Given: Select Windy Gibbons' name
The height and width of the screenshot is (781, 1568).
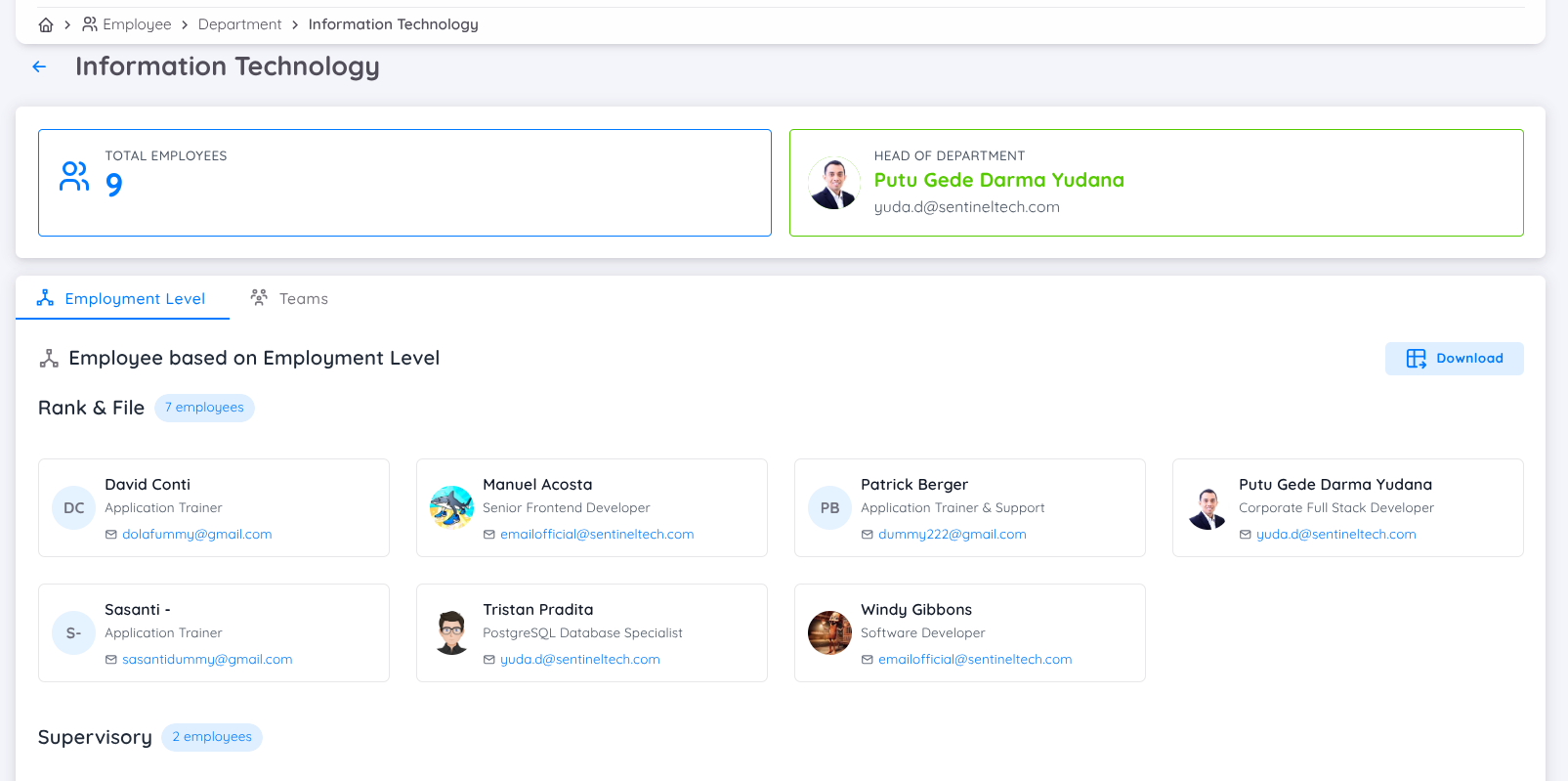Looking at the screenshot, I should point(916,610).
